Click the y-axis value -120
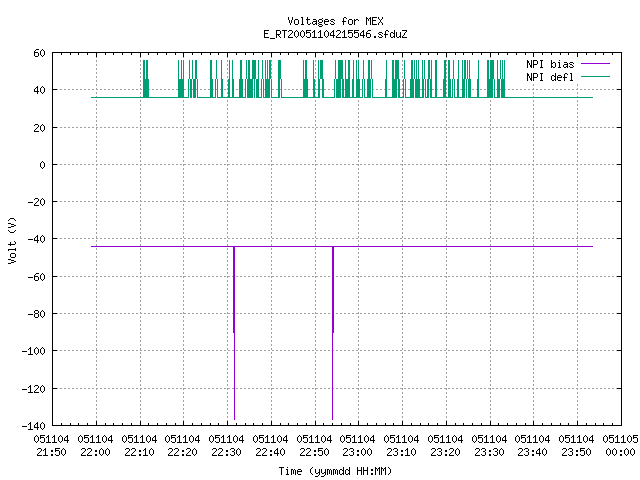The width and height of the screenshot is (640, 480). pos(33,389)
